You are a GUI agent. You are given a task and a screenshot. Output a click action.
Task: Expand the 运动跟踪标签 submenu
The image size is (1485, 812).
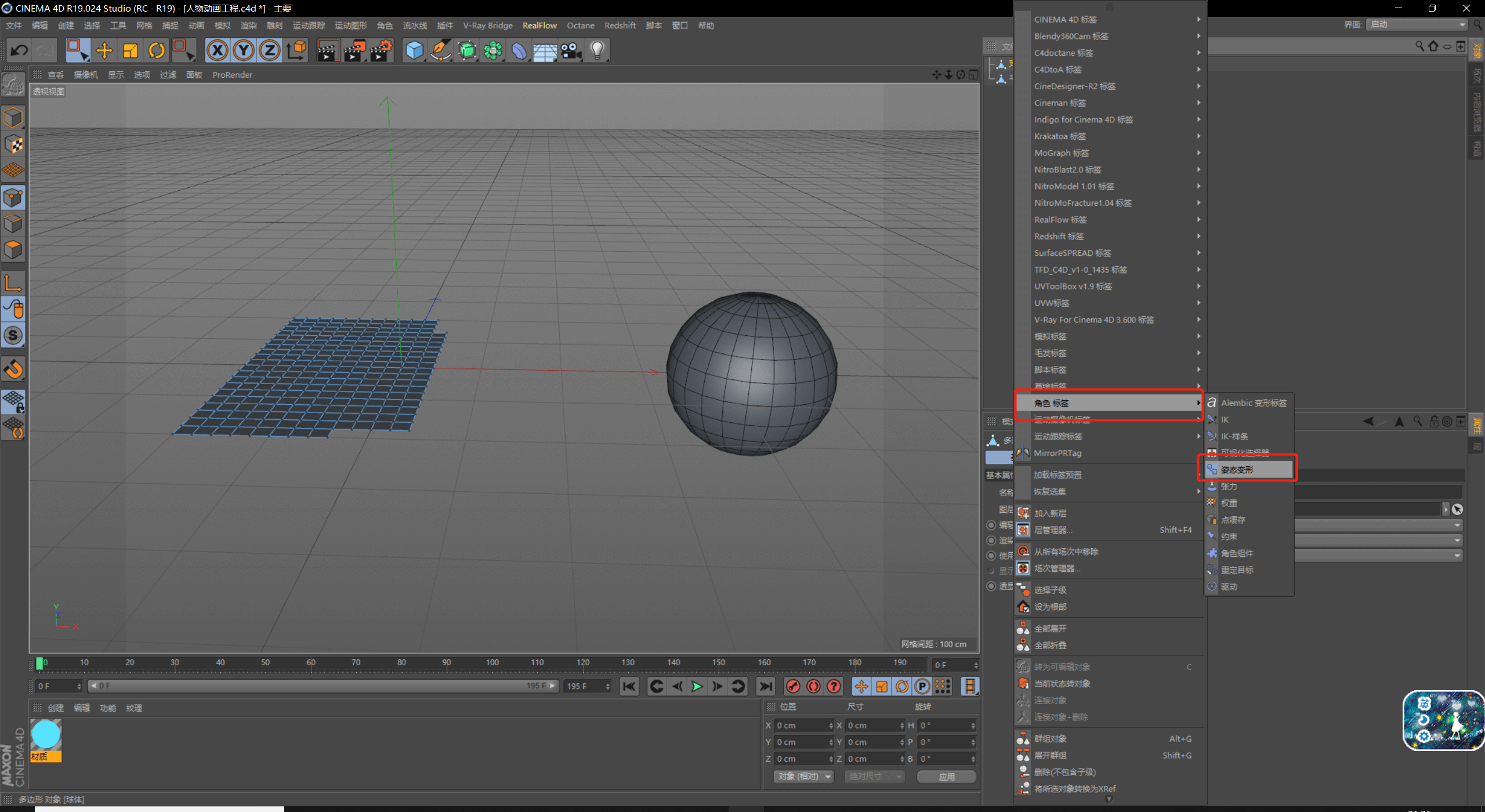(1109, 437)
